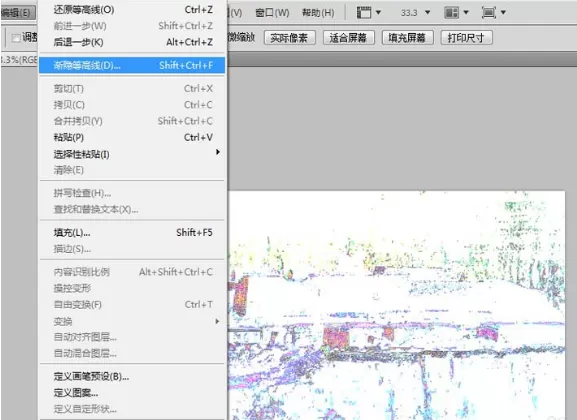Click the 适合屏幕 button

click(x=348, y=38)
